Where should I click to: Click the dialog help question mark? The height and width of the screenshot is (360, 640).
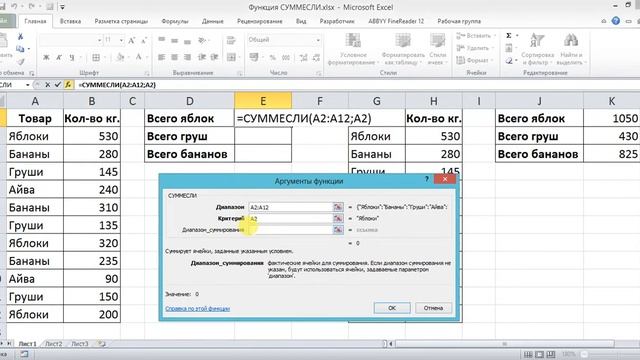(x=427, y=179)
